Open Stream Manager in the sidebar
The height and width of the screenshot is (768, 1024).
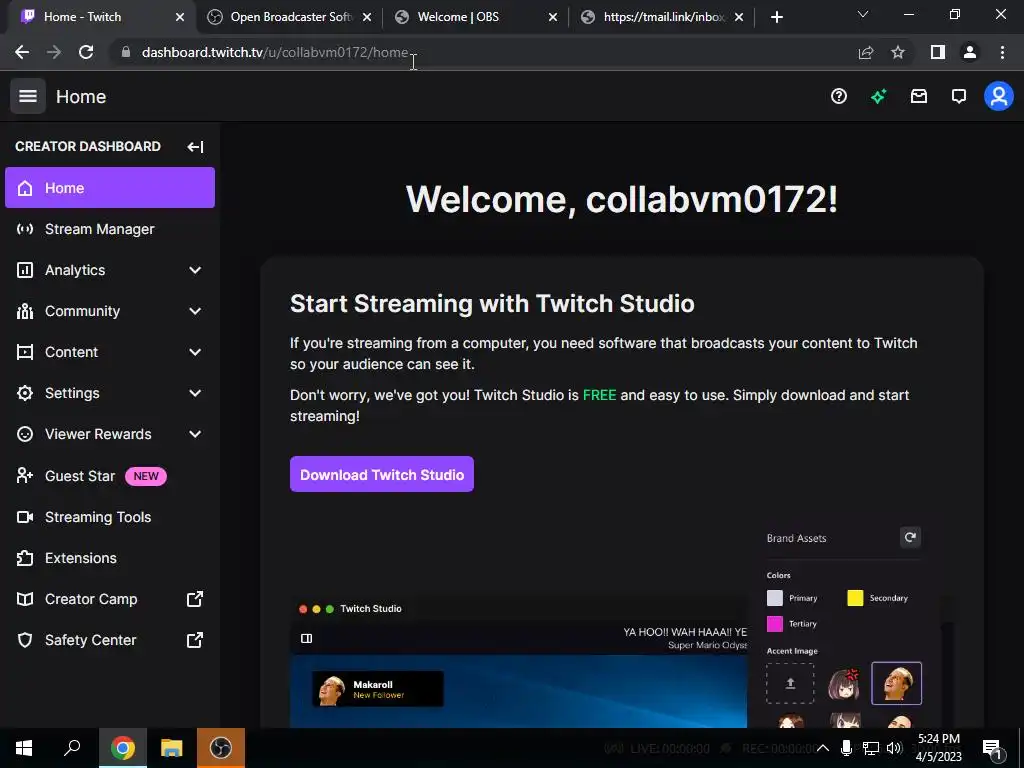click(x=110, y=229)
